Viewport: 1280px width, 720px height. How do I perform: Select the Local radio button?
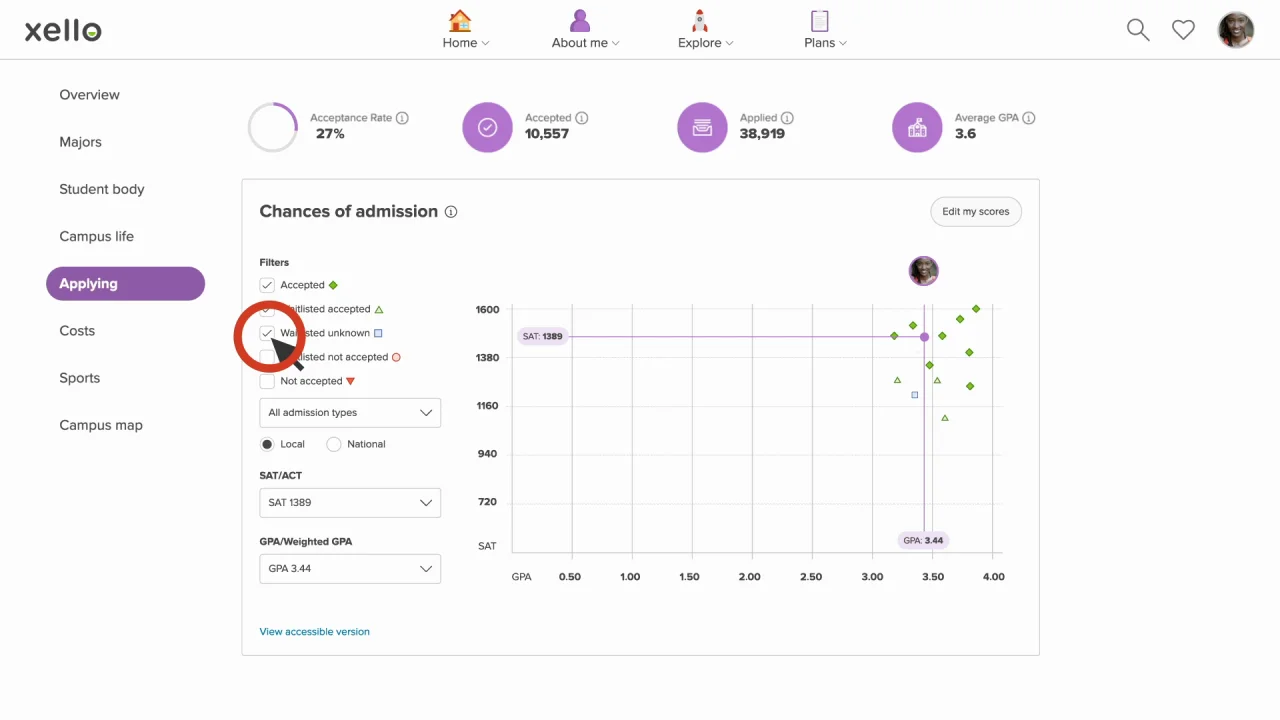pos(267,444)
